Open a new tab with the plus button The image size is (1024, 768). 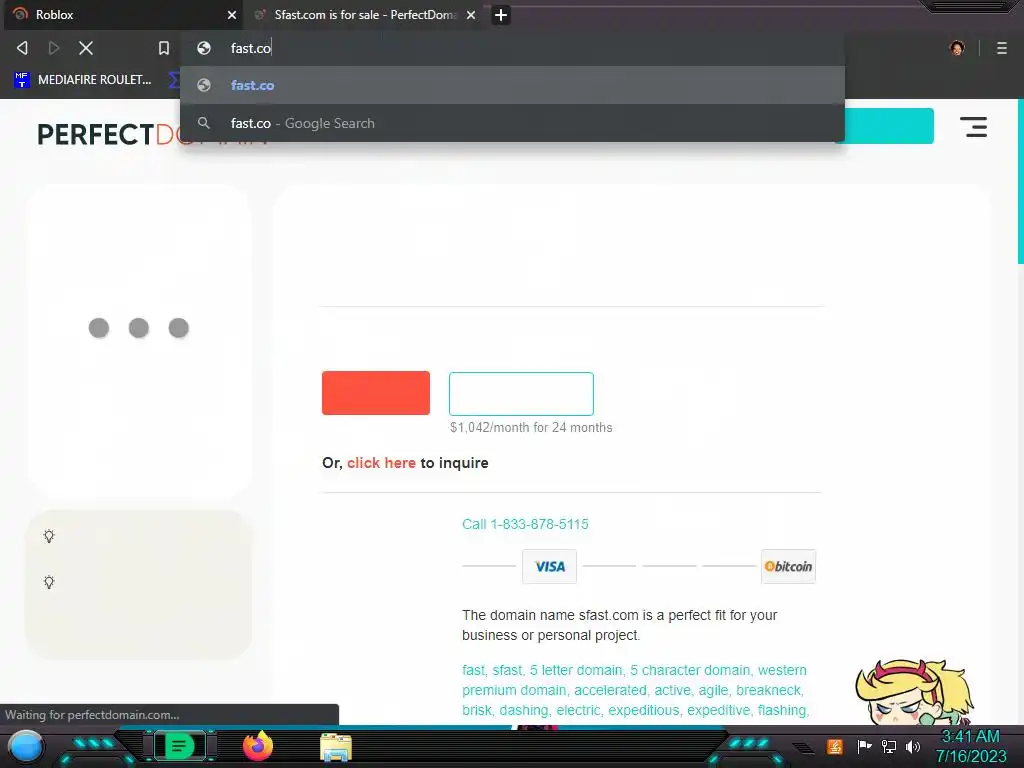click(501, 14)
